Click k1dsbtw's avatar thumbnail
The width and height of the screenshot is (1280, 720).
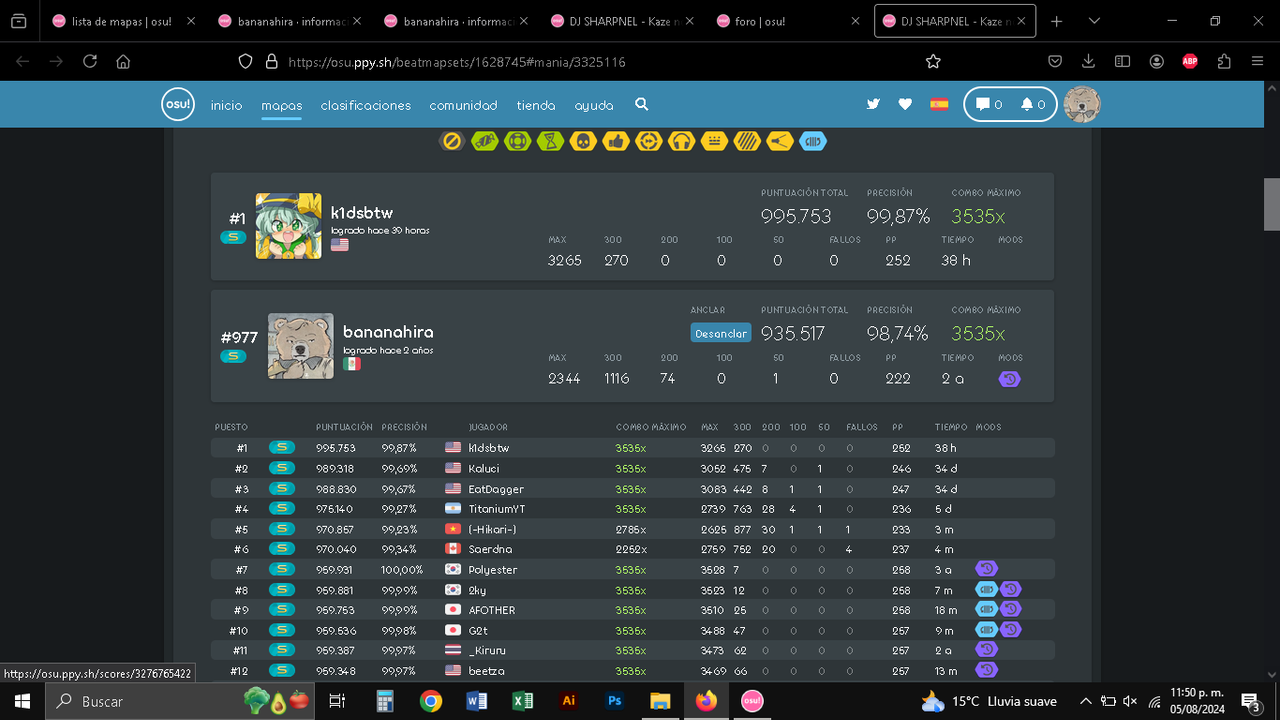point(289,226)
